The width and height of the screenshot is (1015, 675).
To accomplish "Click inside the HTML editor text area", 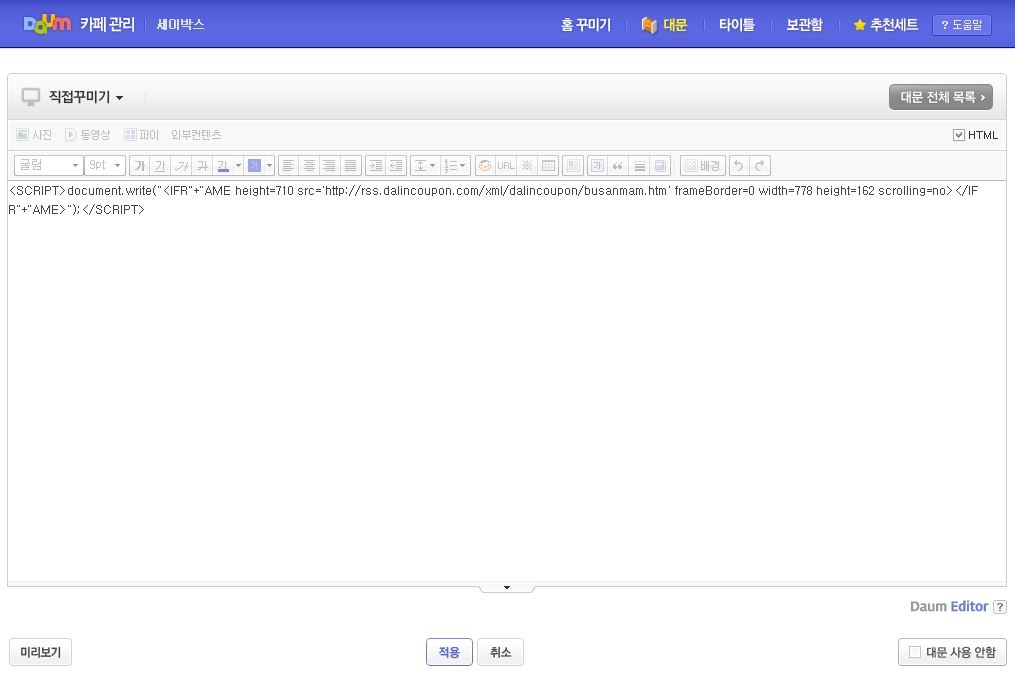I will tap(507, 382).
